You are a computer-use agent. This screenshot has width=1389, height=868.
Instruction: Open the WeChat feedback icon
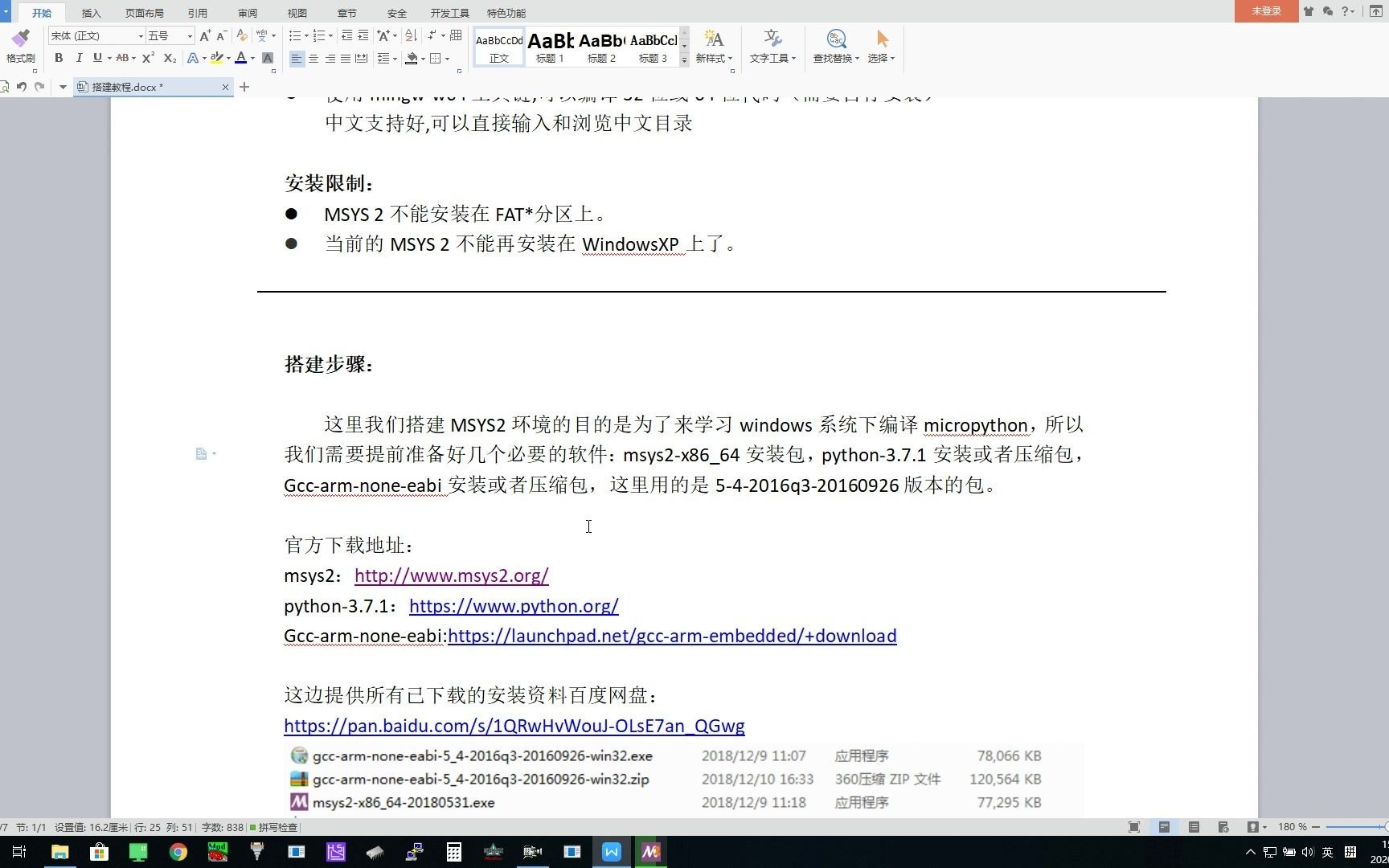click(x=1328, y=11)
